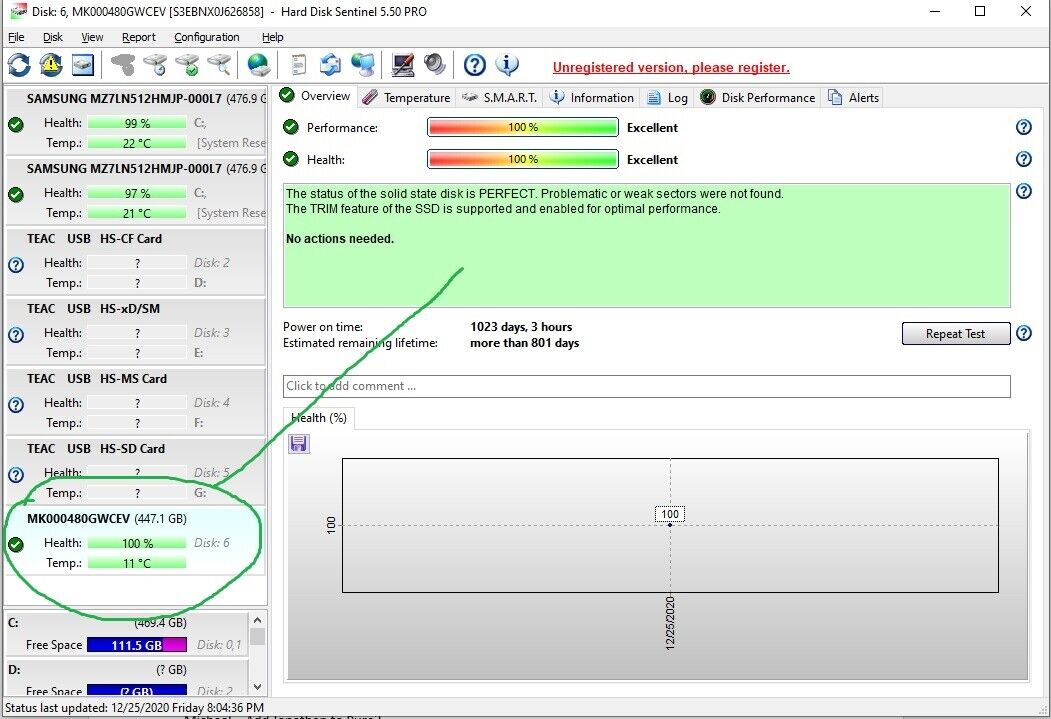The image size is (1051, 719).
Task: Save the health graph using floppy icon
Action: [299, 443]
